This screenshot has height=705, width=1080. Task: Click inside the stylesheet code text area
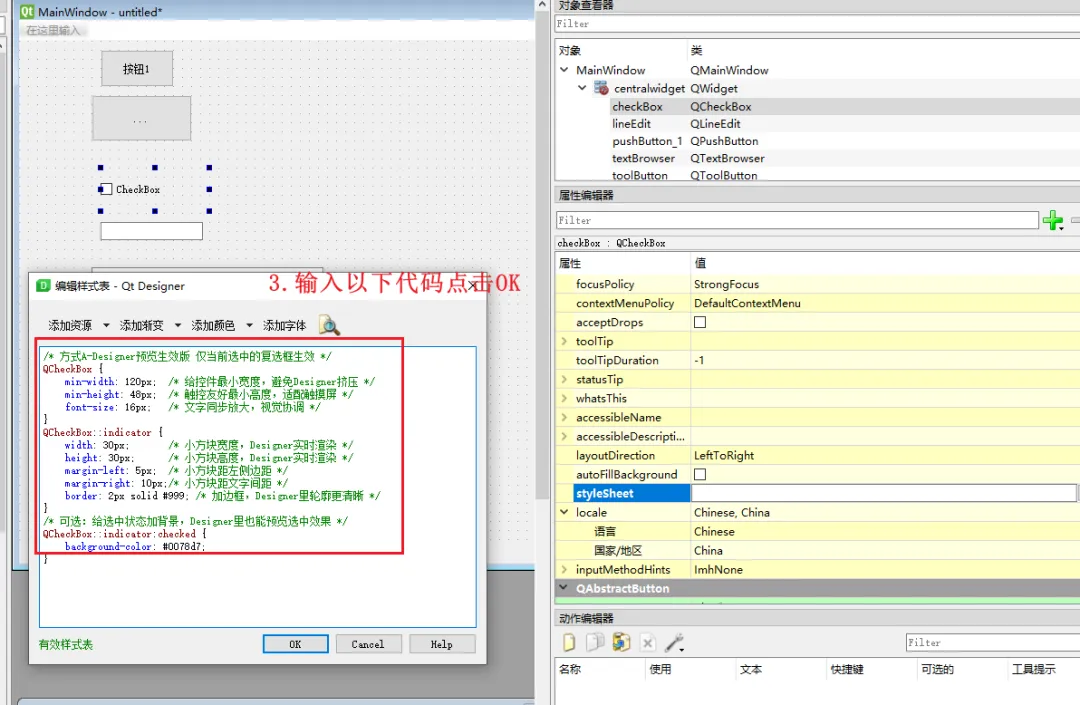[258, 487]
